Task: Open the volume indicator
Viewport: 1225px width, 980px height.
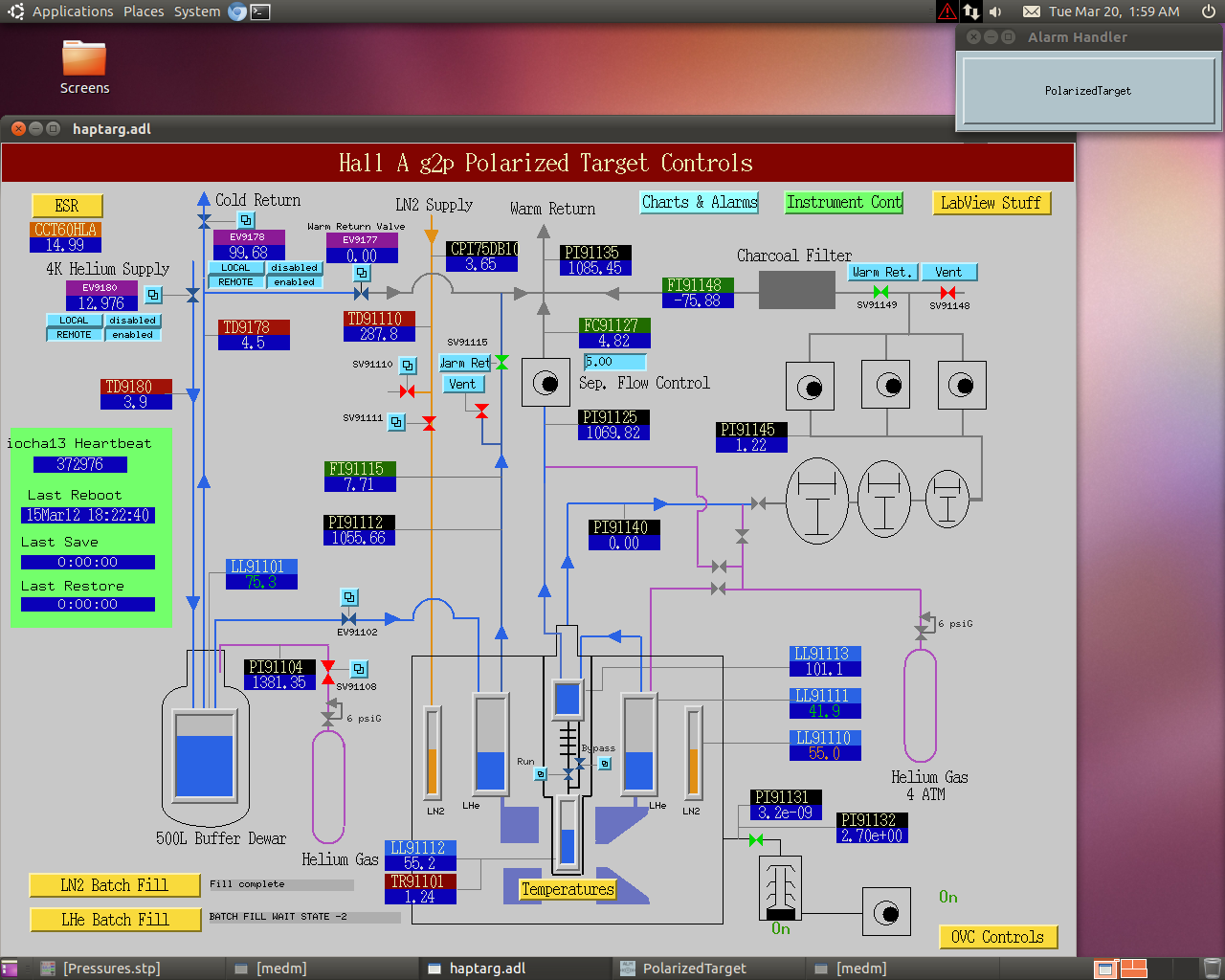Action: [x=995, y=11]
